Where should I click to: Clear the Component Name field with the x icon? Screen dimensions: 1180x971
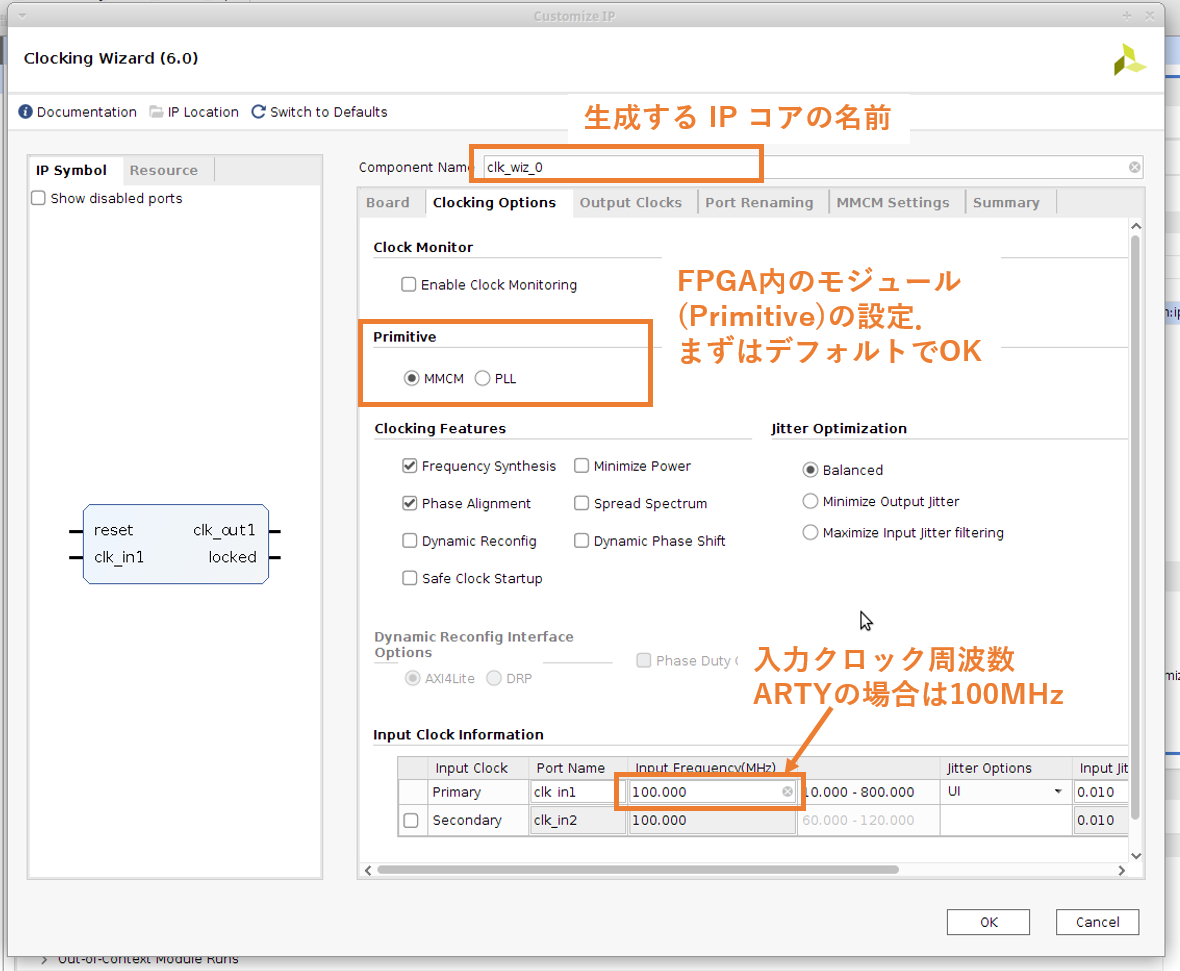coord(1135,167)
